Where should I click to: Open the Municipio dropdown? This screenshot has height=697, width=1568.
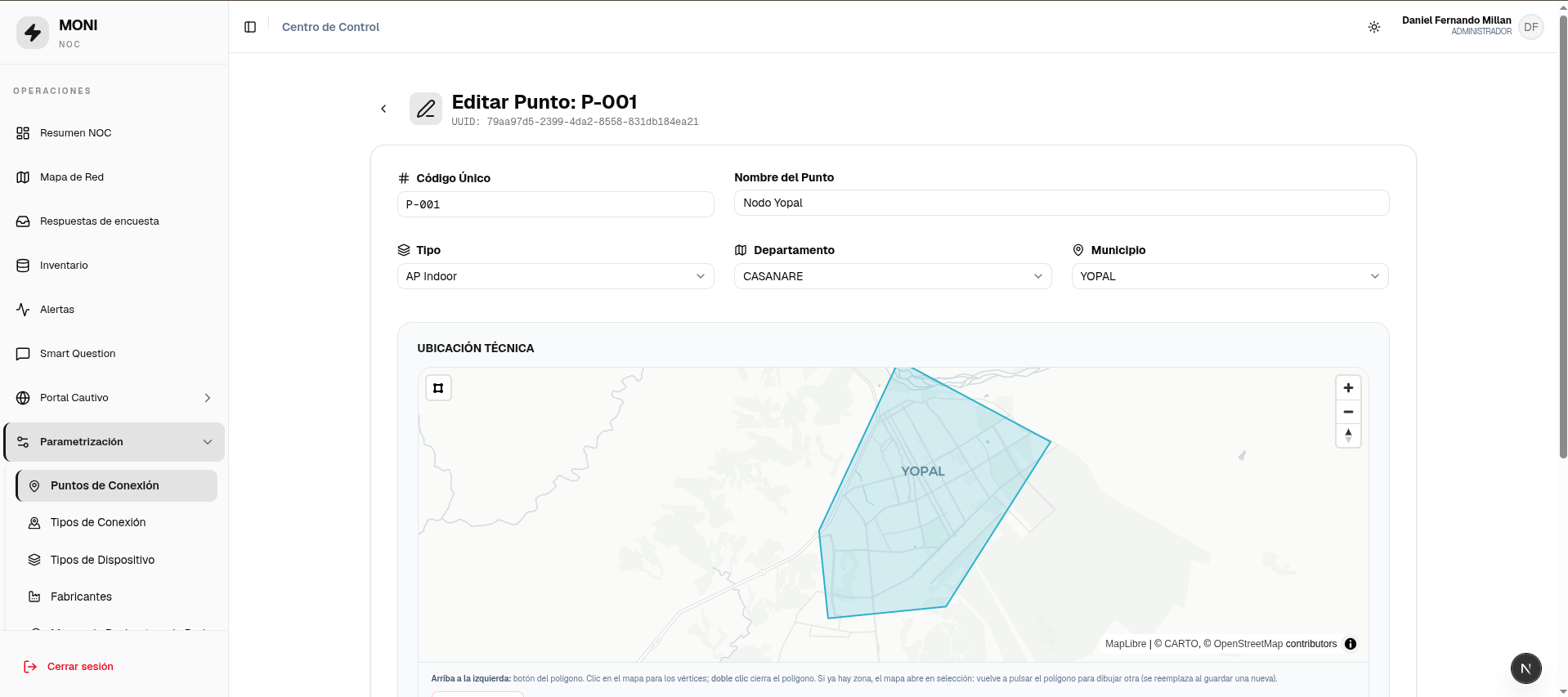point(1230,276)
